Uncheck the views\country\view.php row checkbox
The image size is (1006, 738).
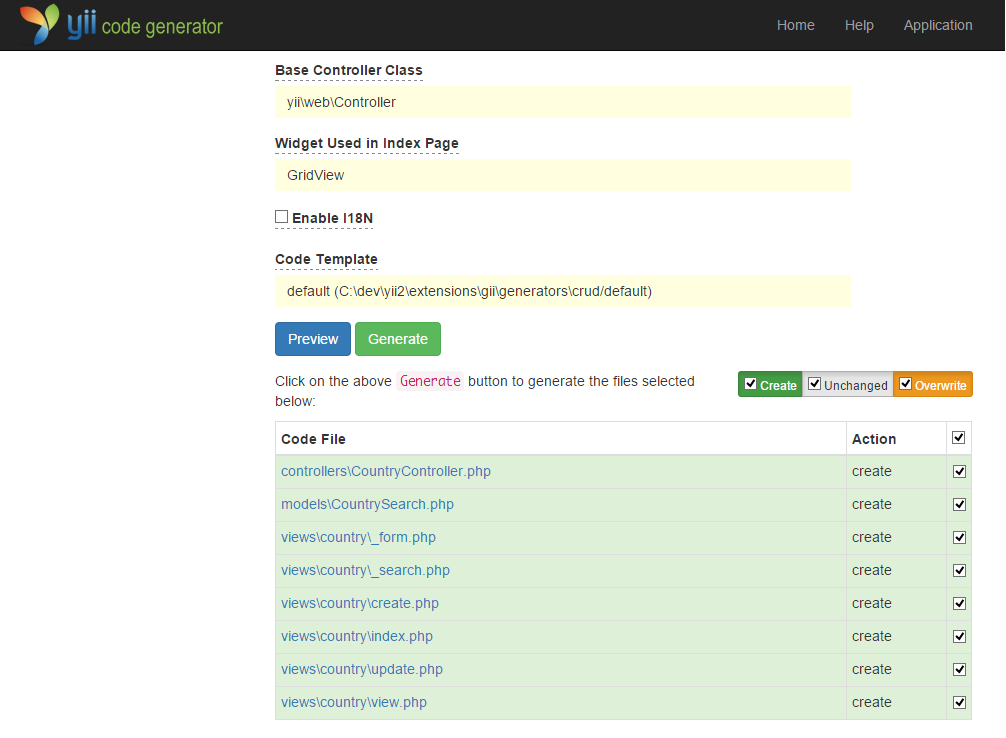coord(959,702)
